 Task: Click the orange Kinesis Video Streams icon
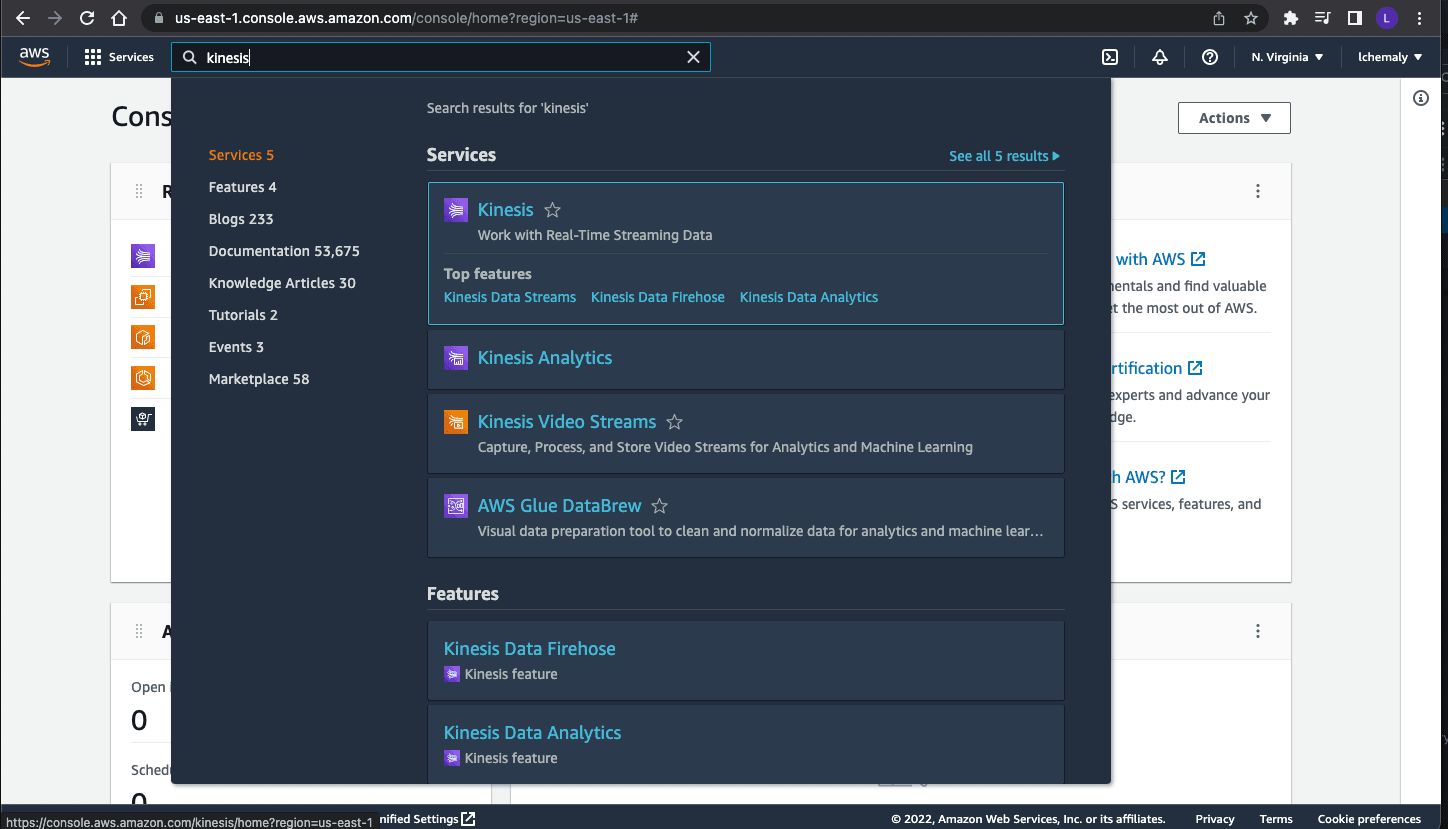tap(456, 421)
